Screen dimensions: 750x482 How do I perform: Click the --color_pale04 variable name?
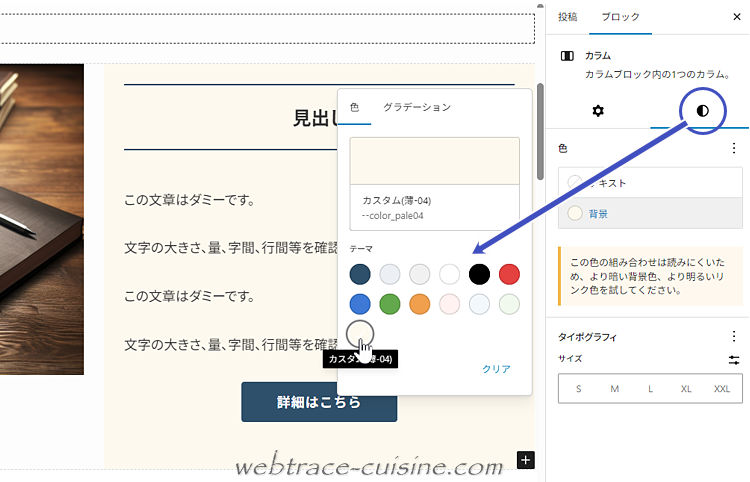click(393, 216)
